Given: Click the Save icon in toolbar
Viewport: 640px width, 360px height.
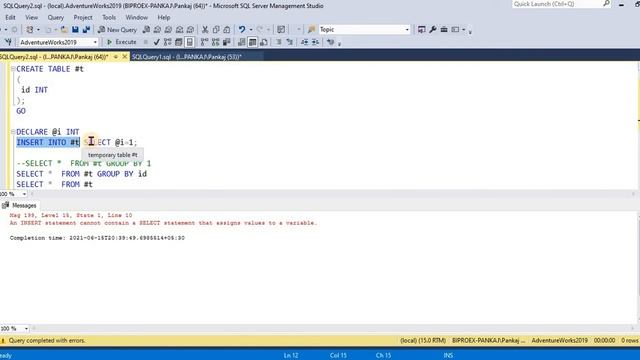Looking at the screenshot, I should pyautogui.click(x=76, y=29).
